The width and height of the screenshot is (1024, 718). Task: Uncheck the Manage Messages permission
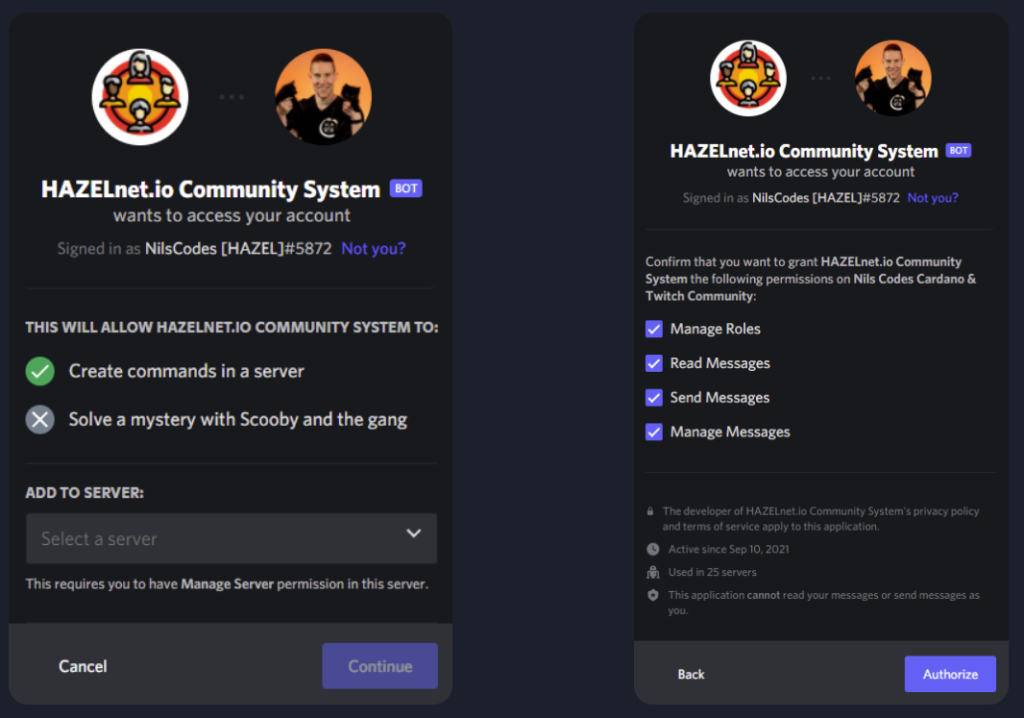(x=654, y=432)
